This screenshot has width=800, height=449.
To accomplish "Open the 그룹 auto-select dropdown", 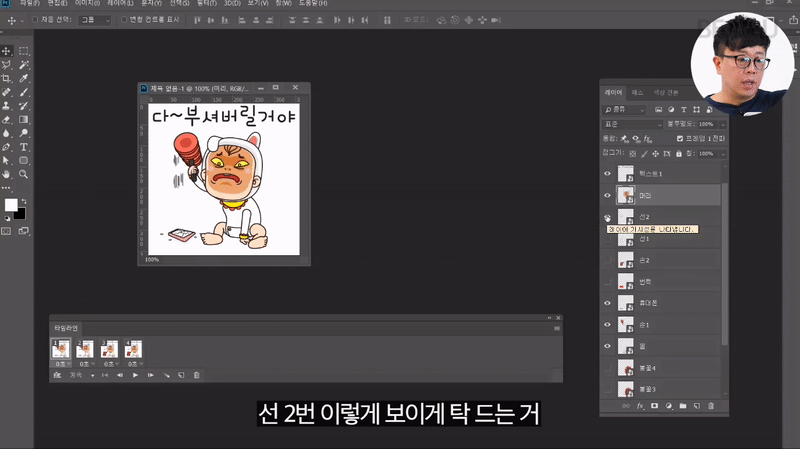I will point(94,20).
